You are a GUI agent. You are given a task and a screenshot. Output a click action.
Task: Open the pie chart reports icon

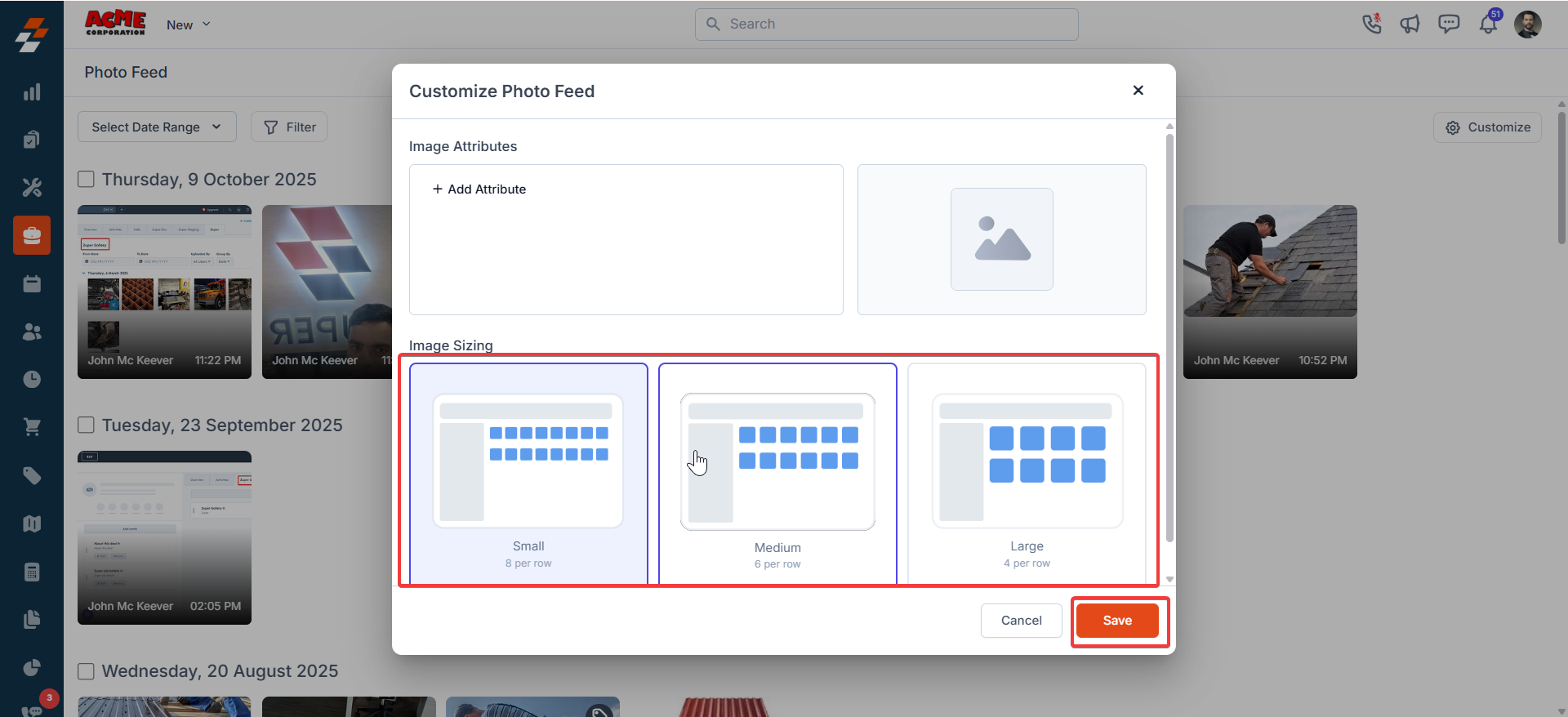coord(32,667)
